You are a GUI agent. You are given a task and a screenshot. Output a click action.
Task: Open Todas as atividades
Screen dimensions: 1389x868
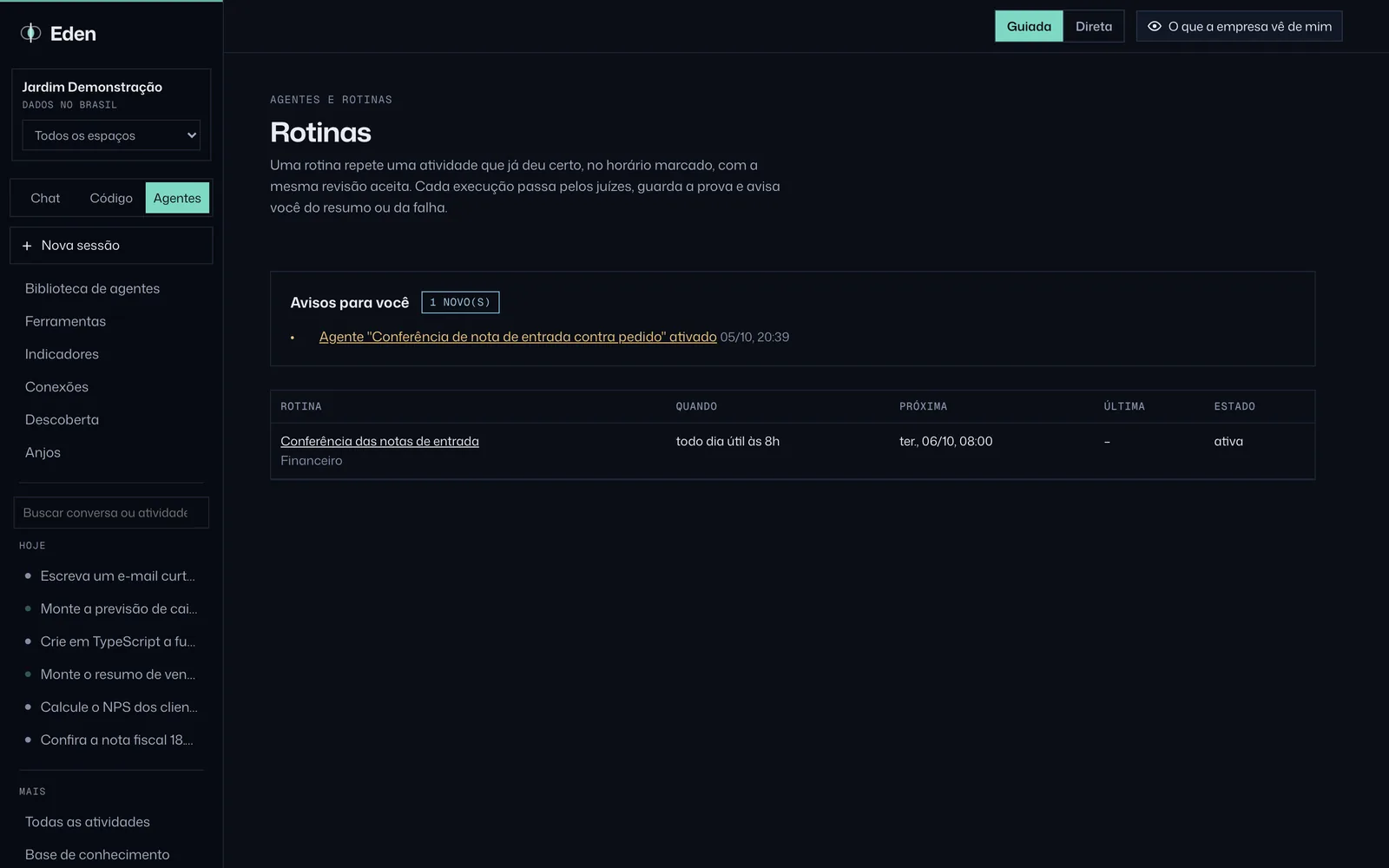click(x=87, y=822)
